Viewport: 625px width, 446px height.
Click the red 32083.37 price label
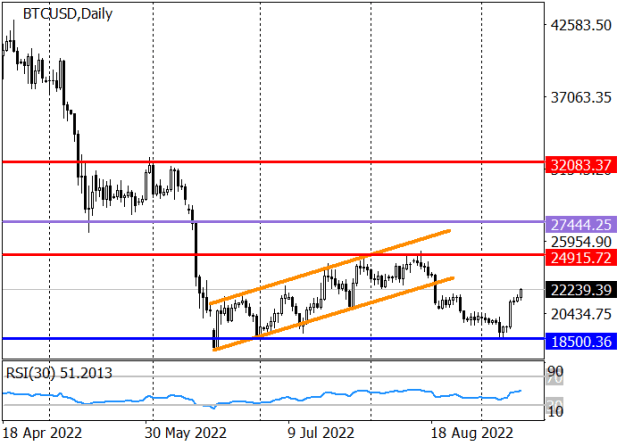point(581,165)
